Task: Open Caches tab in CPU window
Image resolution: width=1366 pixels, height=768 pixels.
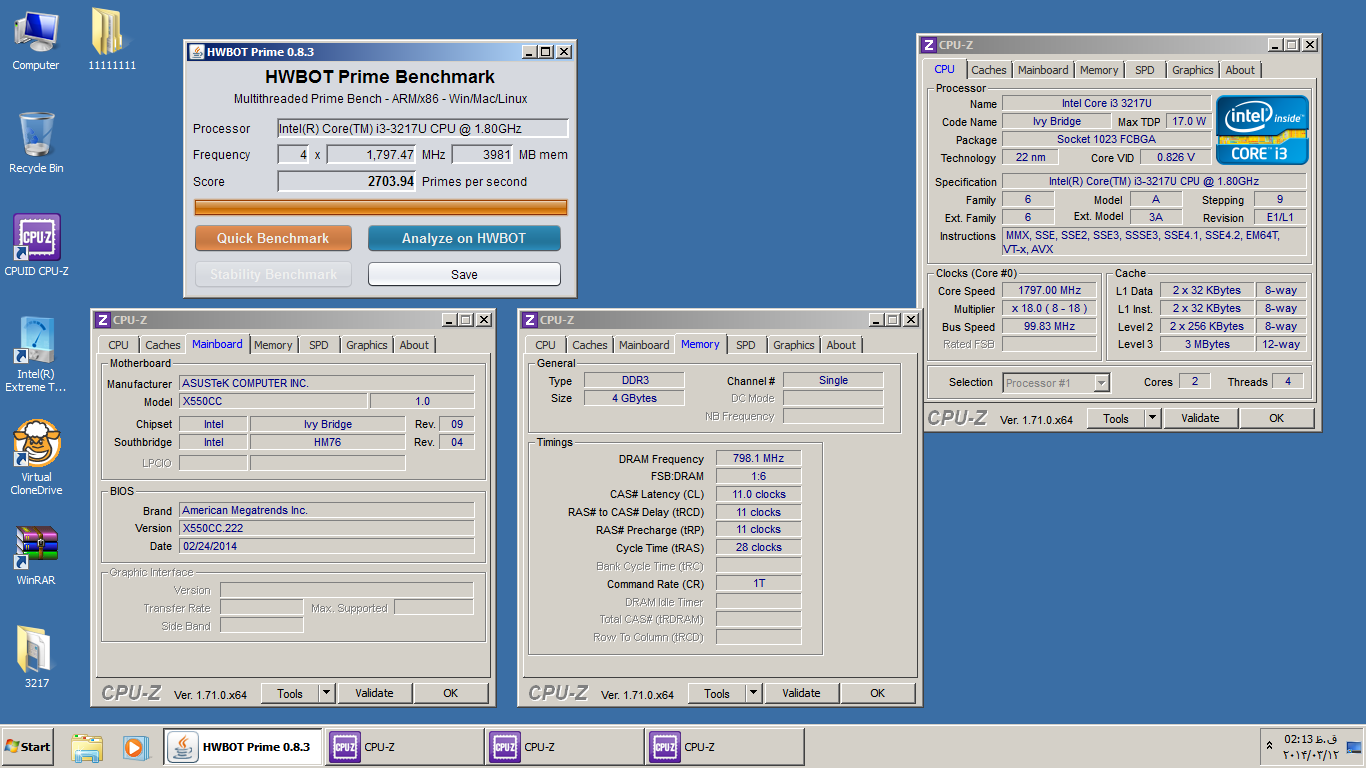Action: 989,70
